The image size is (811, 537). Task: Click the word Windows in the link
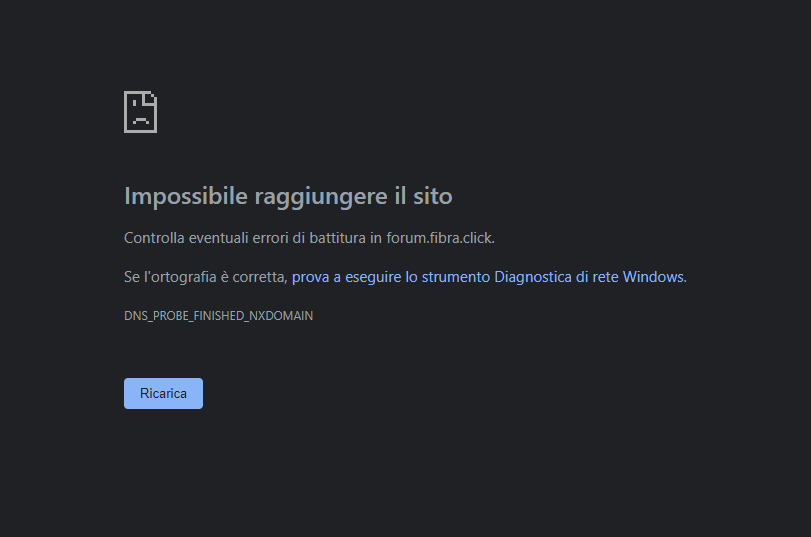point(653,277)
